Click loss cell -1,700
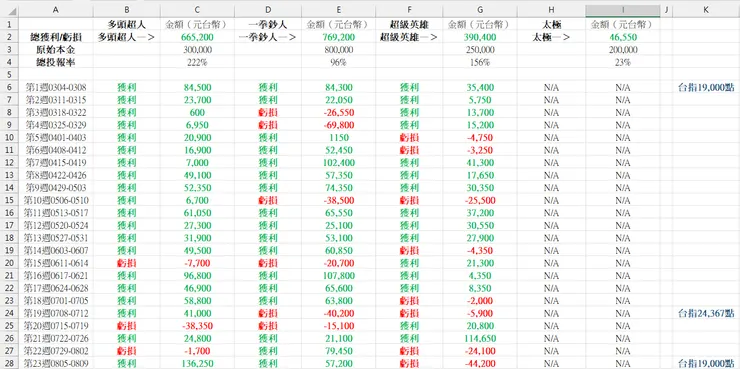 (197, 351)
